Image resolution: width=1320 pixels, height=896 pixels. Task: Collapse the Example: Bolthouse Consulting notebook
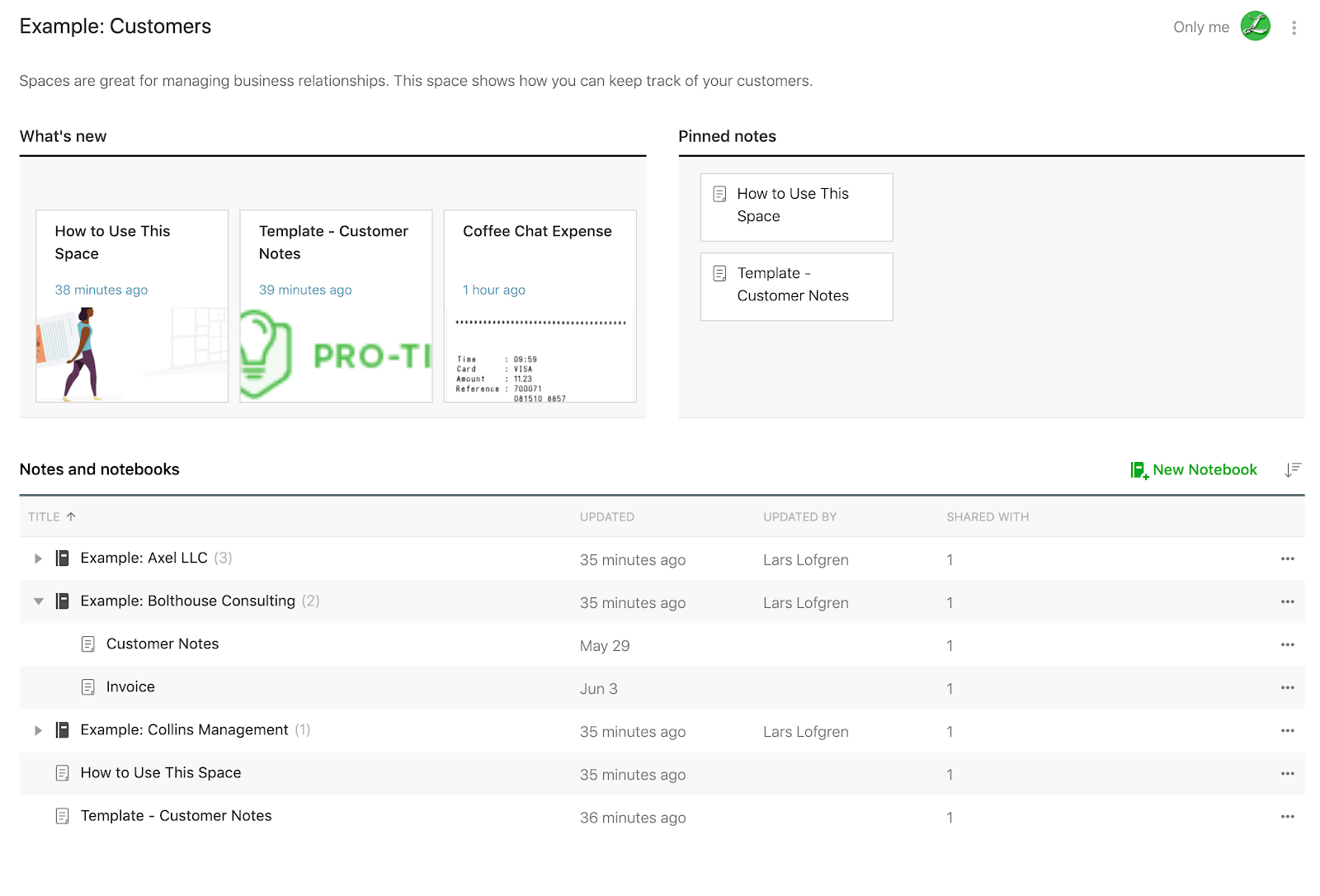coord(38,601)
